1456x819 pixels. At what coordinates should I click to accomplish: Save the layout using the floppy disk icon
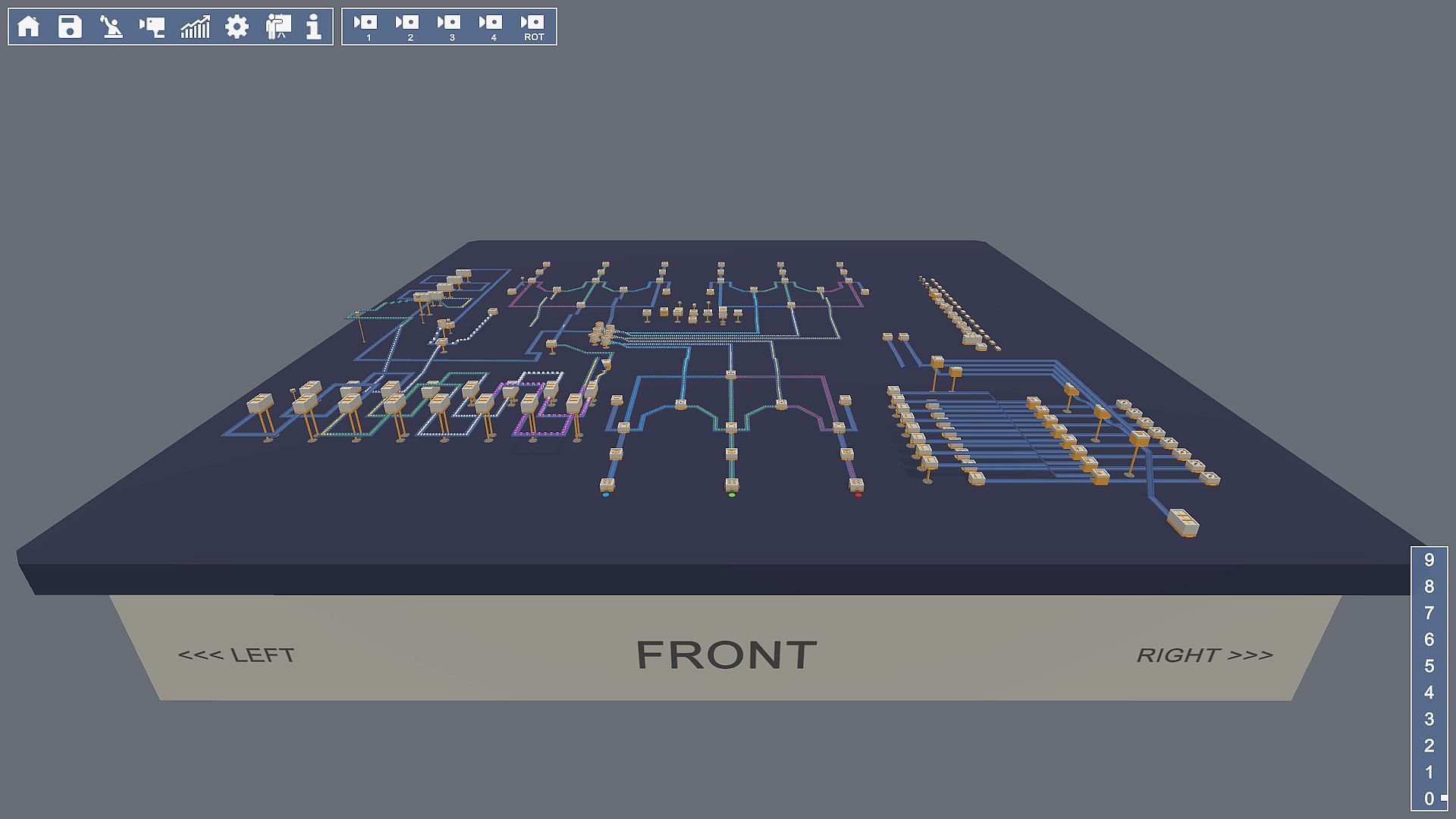click(70, 27)
